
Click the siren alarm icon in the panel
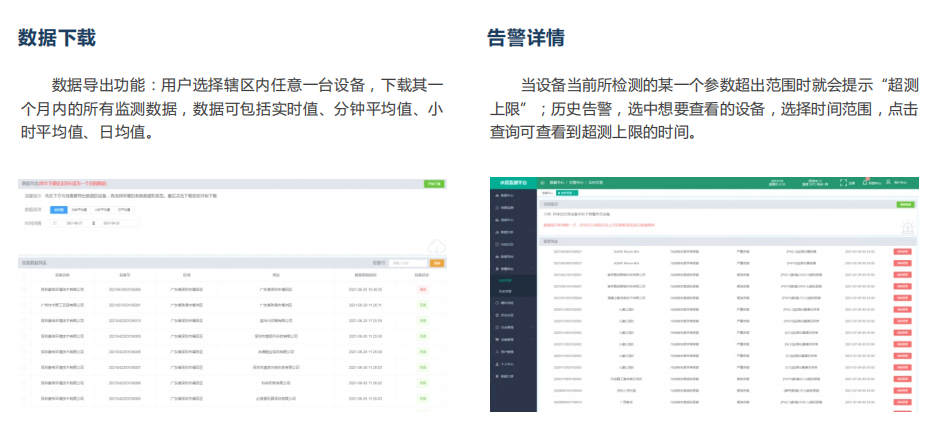pos(906,228)
